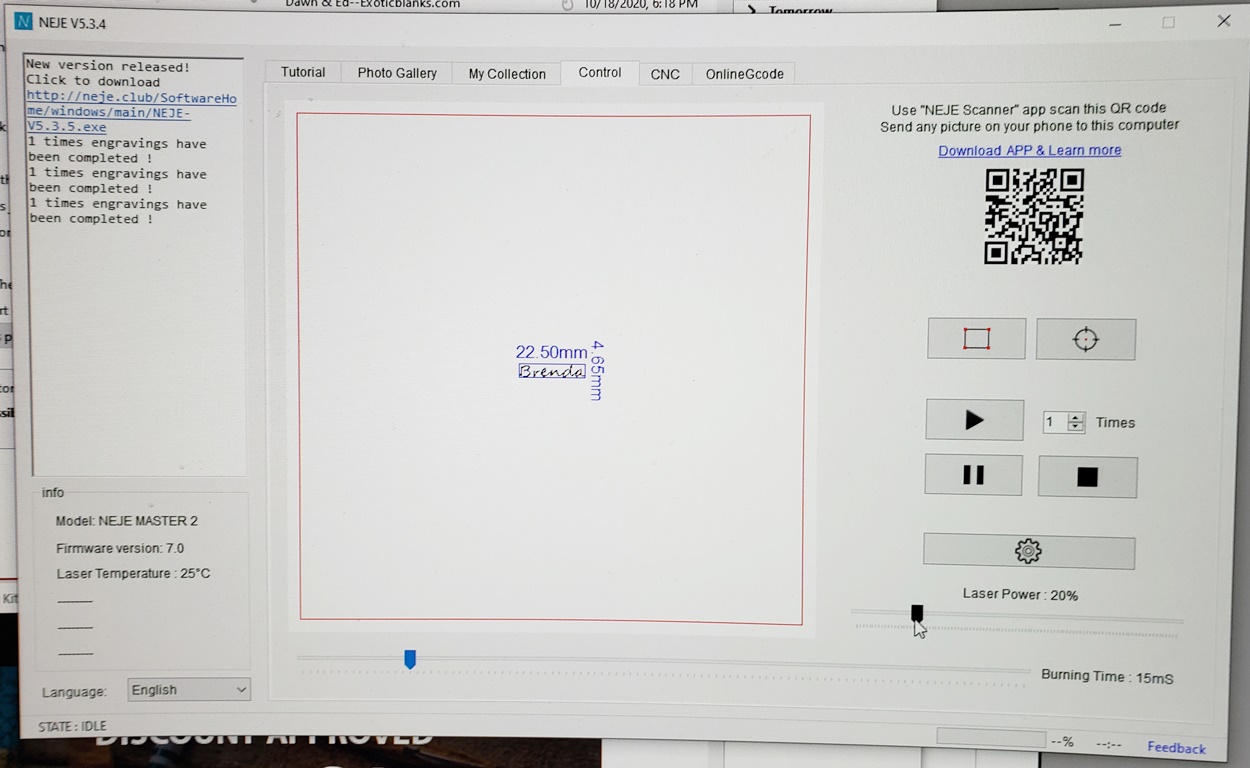Go to the My Collection tab
The image size is (1250, 768).
coord(507,74)
